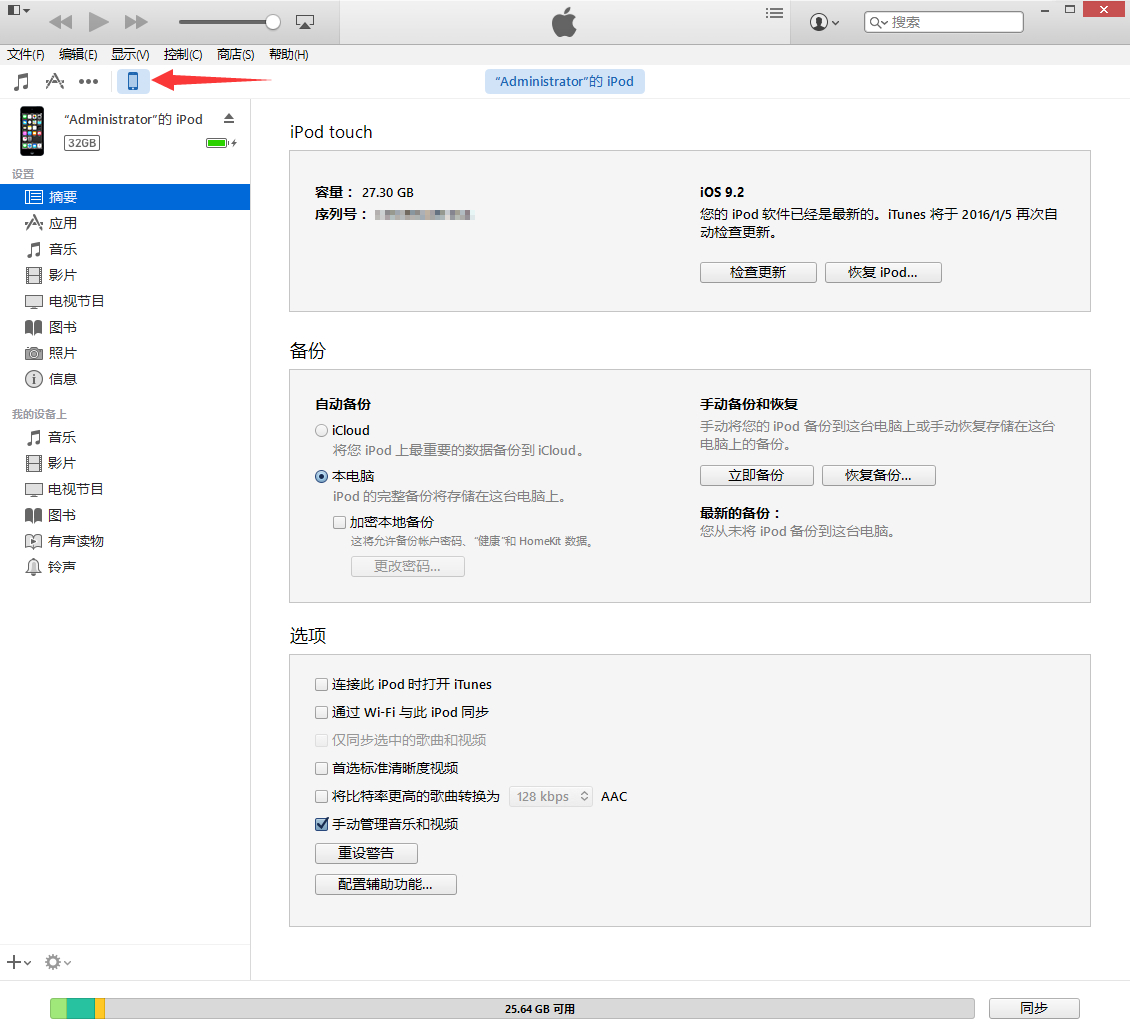Select 应用 in settings sidebar
This screenshot has width=1130, height=1036.
point(125,223)
